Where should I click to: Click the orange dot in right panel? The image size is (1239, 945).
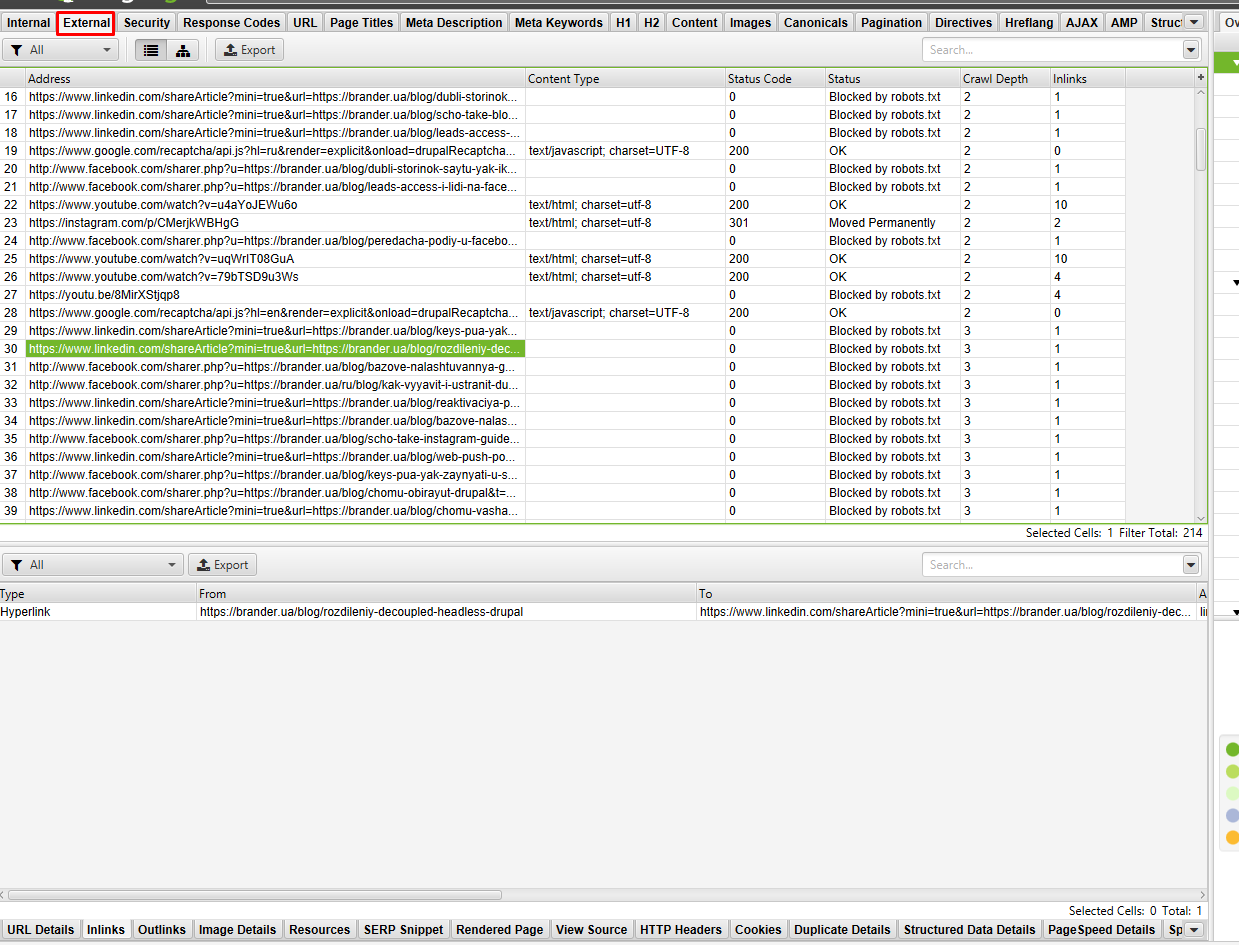click(1232, 837)
